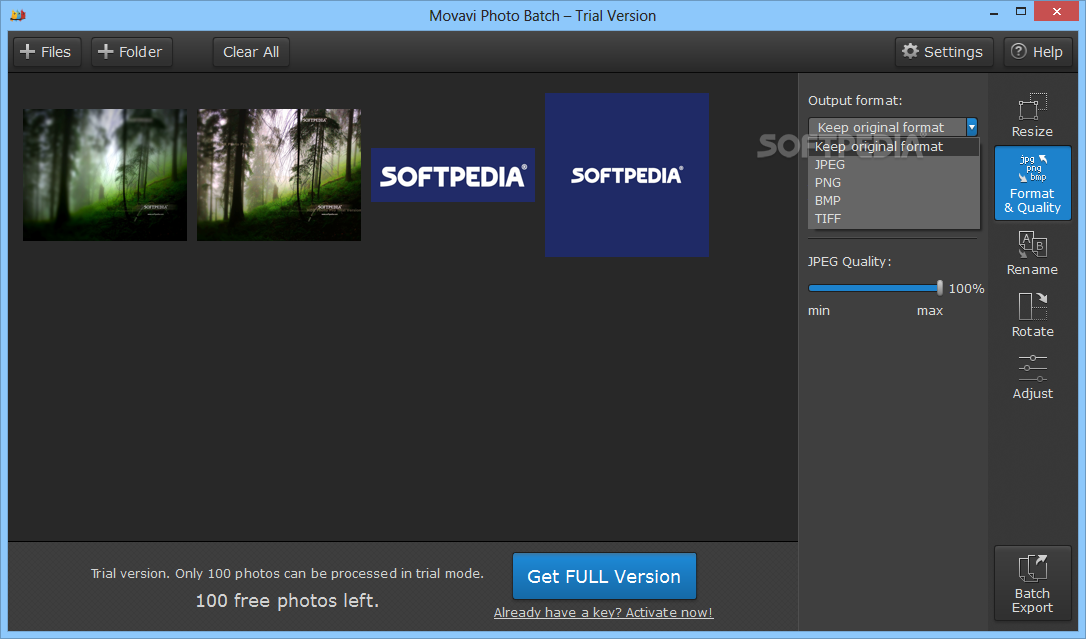Viewport: 1086px width, 639px height.
Task: Choose PNG output format
Action: tap(893, 183)
